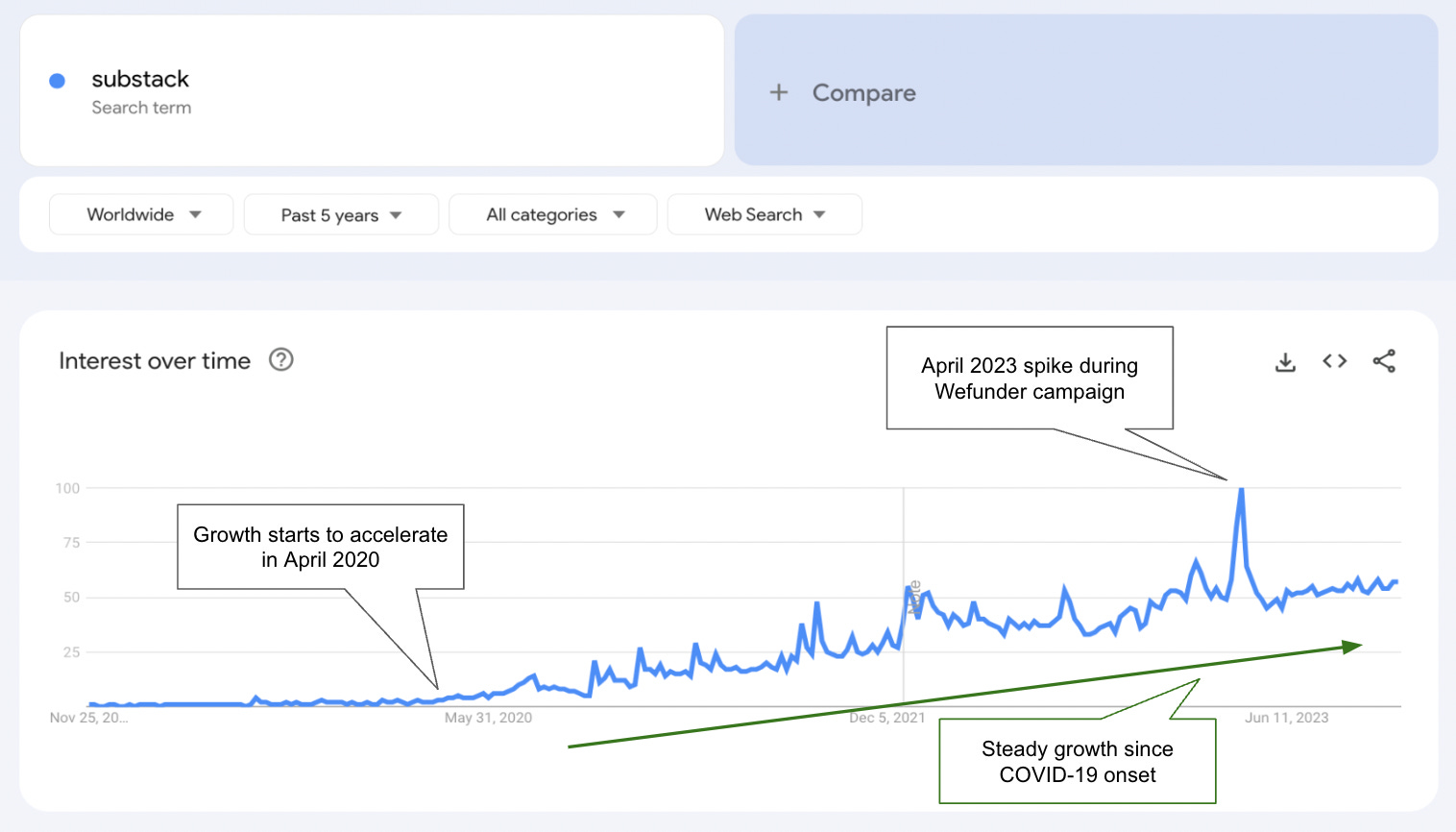Open the angle-brackets embed icon
The image size is (1456, 832).
click(1334, 361)
